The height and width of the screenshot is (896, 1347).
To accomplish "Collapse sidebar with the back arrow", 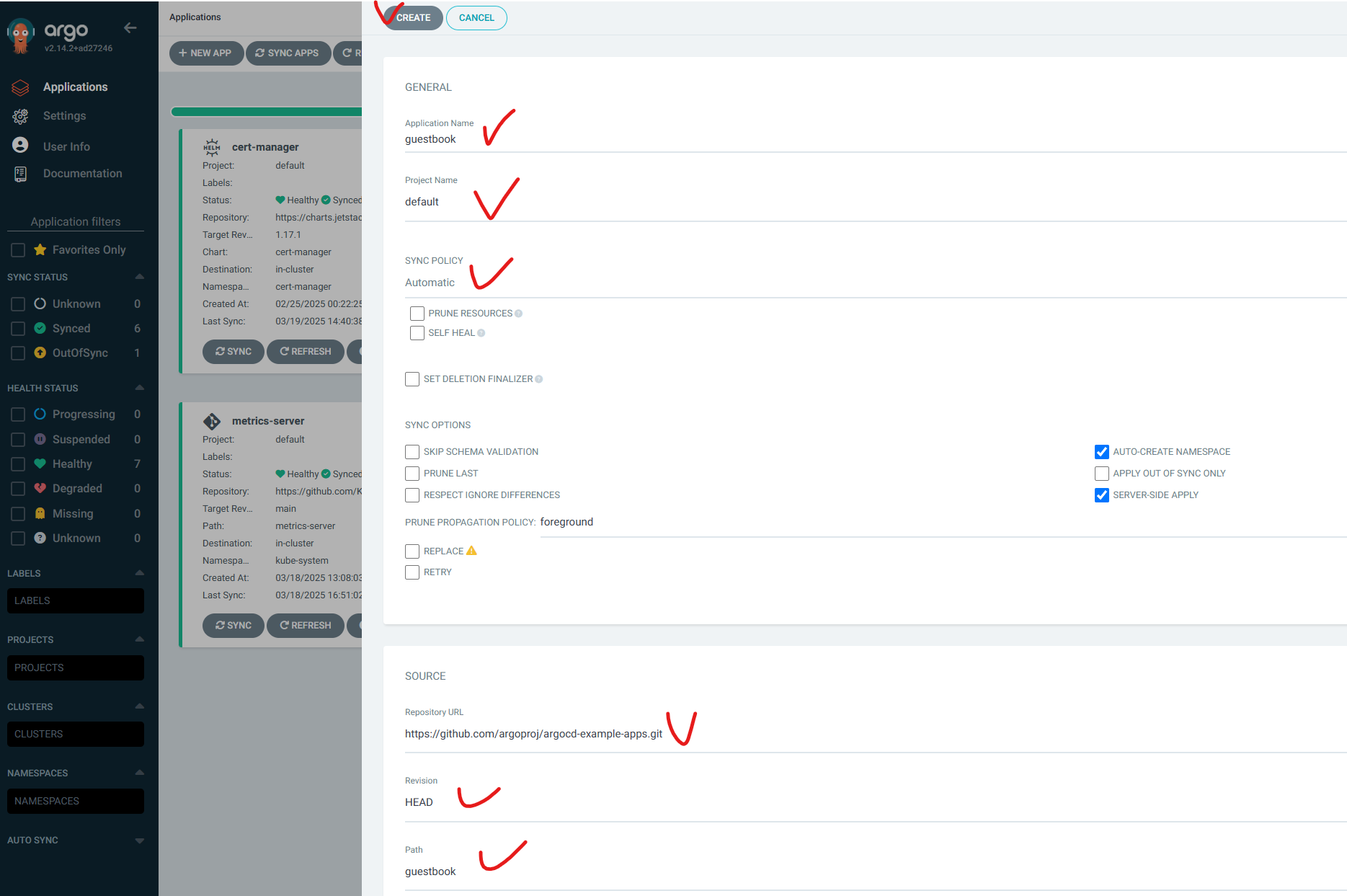I will (x=130, y=28).
